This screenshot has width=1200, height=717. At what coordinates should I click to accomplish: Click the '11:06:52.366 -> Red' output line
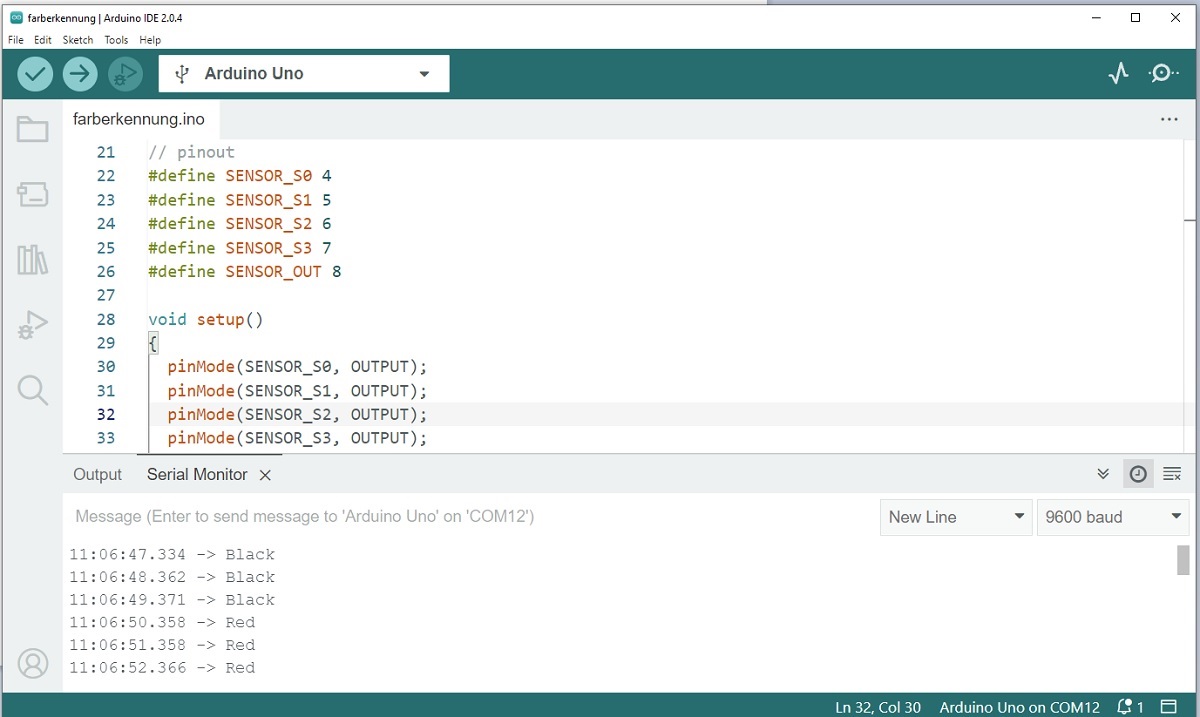162,669
